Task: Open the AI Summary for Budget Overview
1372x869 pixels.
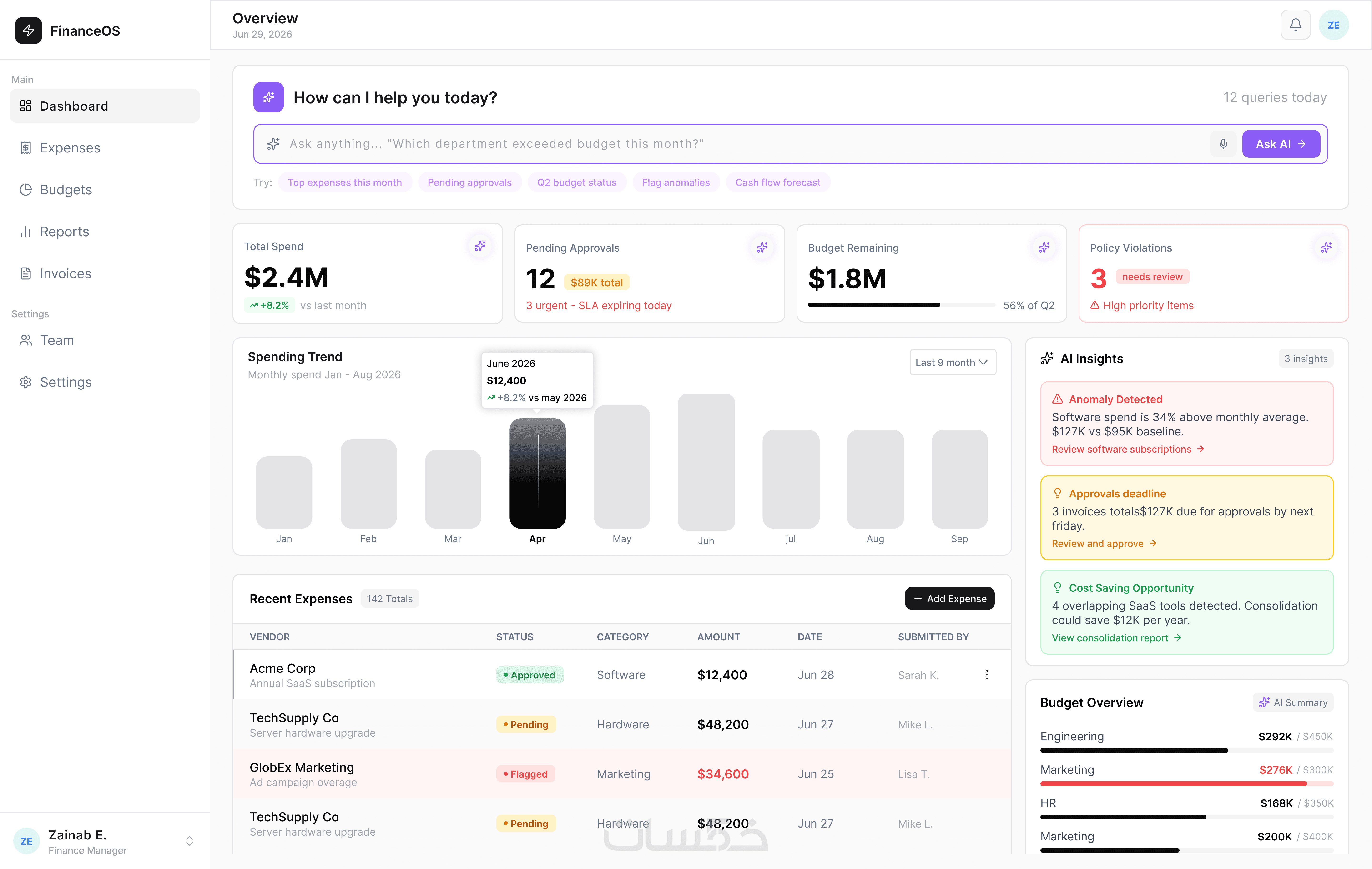Action: tap(1293, 702)
